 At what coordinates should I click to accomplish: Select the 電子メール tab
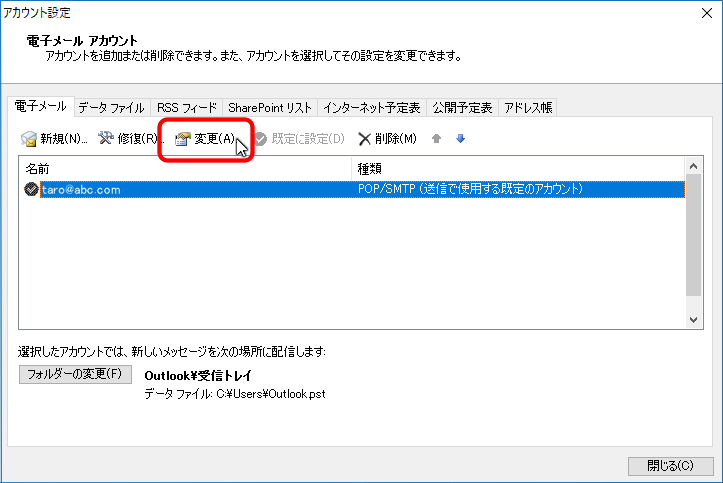(x=39, y=107)
